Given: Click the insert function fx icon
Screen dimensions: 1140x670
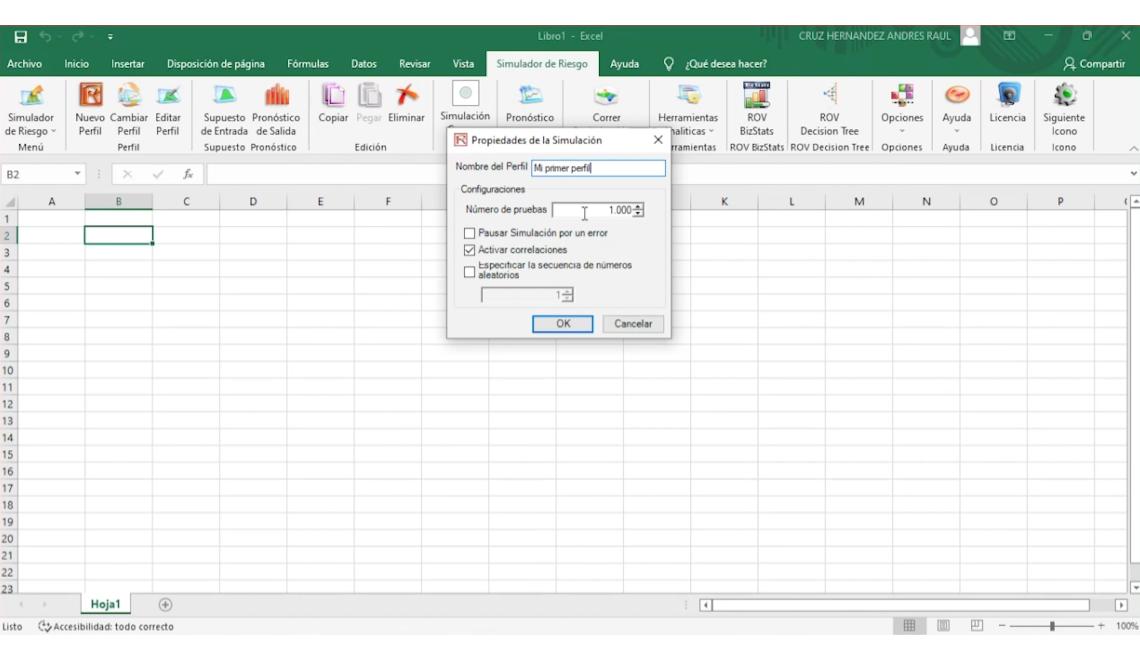Looking at the screenshot, I should [188, 174].
